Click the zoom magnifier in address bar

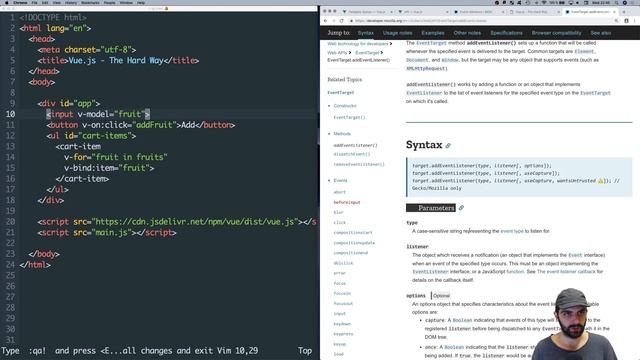[616, 20]
